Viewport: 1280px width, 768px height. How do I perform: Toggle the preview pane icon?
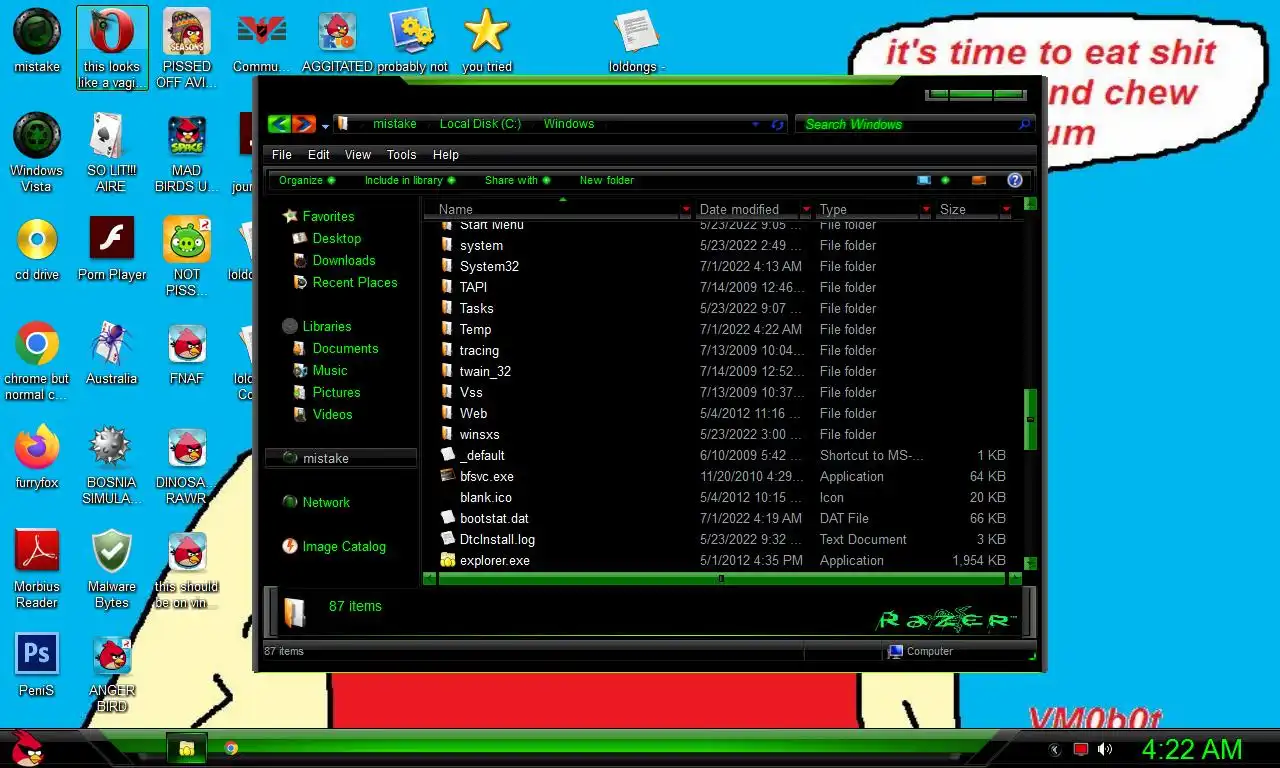pyautogui.click(x=979, y=180)
